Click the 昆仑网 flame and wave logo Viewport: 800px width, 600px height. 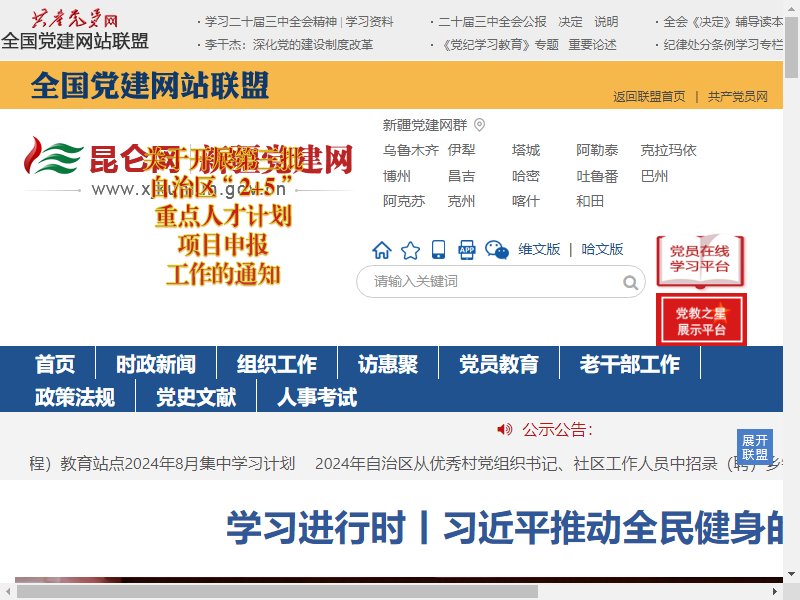pyautogui.click(x=53, y=156)
